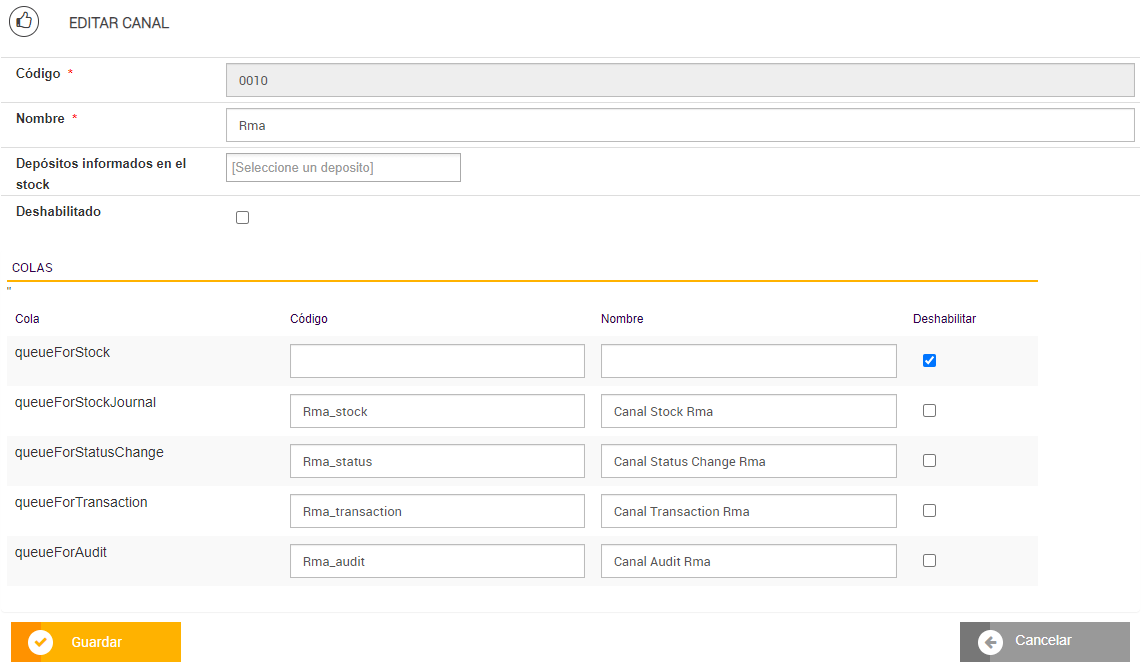Click the empty Nombre field for queueForStock

point(748,361)
